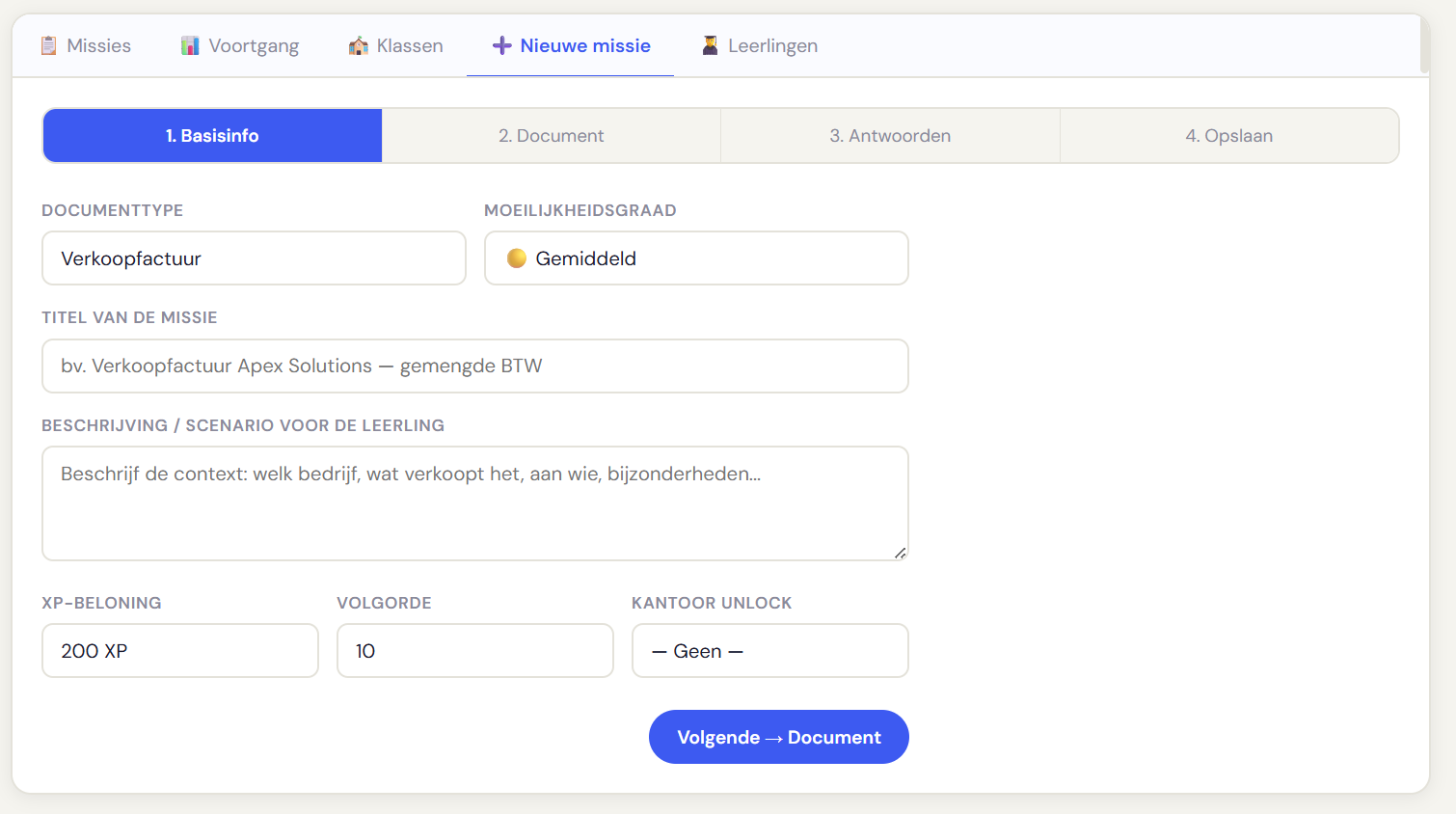Open the Moeilijkheidsgraad dropdown set to Gemiddeld
Image resolution: width=1456 pixels, height=814 pixels.
pos(696,258)
